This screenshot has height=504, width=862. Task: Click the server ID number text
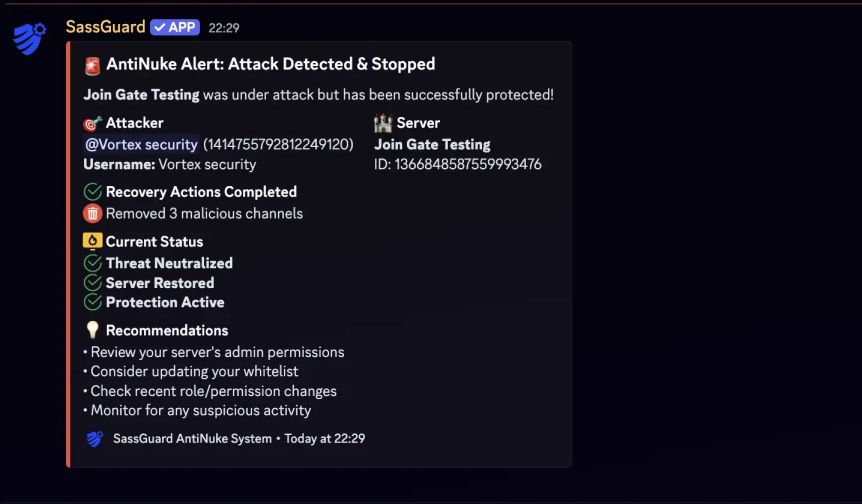click(468, 164)
